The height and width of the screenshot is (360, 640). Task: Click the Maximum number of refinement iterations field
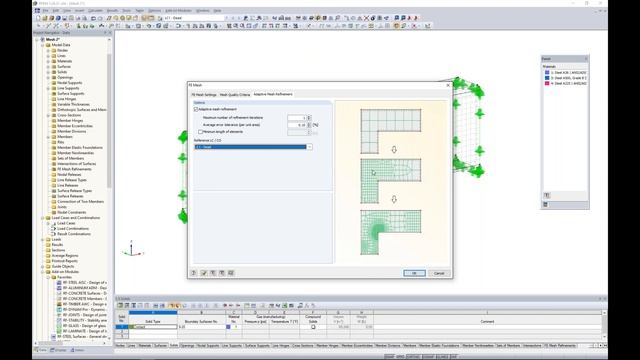coord(297,118)
